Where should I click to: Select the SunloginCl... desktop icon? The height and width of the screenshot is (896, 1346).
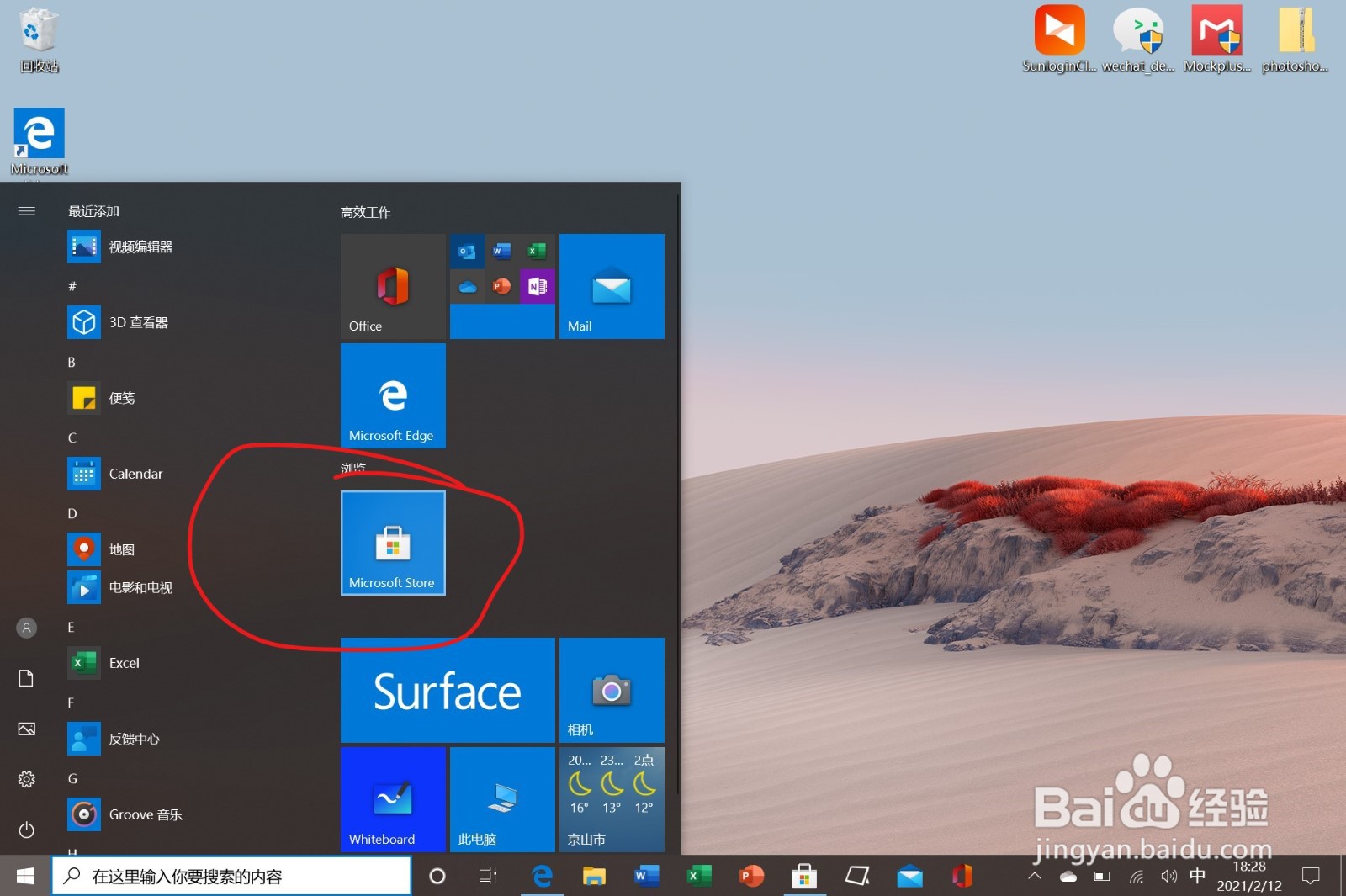[x=1059, y=40]
